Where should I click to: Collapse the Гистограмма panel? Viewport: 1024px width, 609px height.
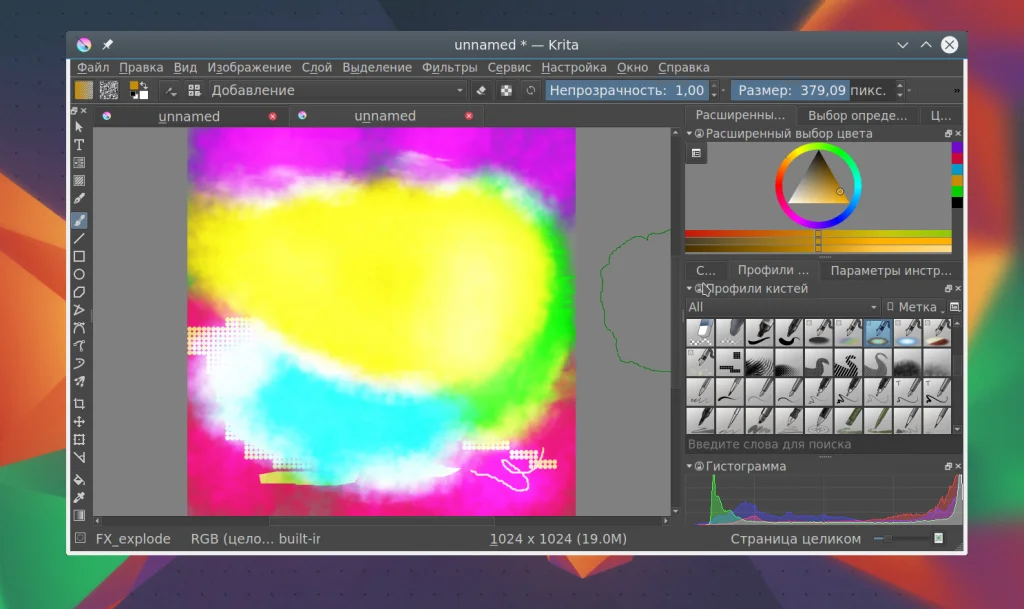(689, 466)
